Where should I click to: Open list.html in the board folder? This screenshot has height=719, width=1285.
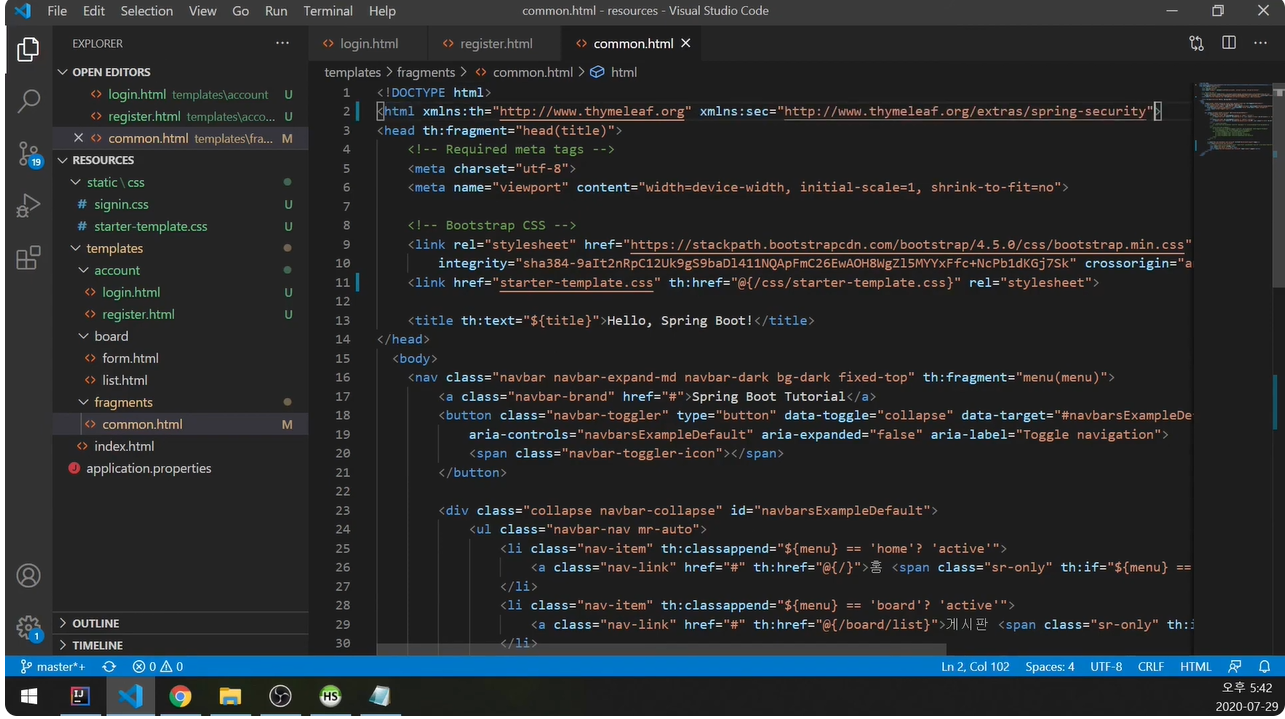pyautogui.click(x=125, y=380)
